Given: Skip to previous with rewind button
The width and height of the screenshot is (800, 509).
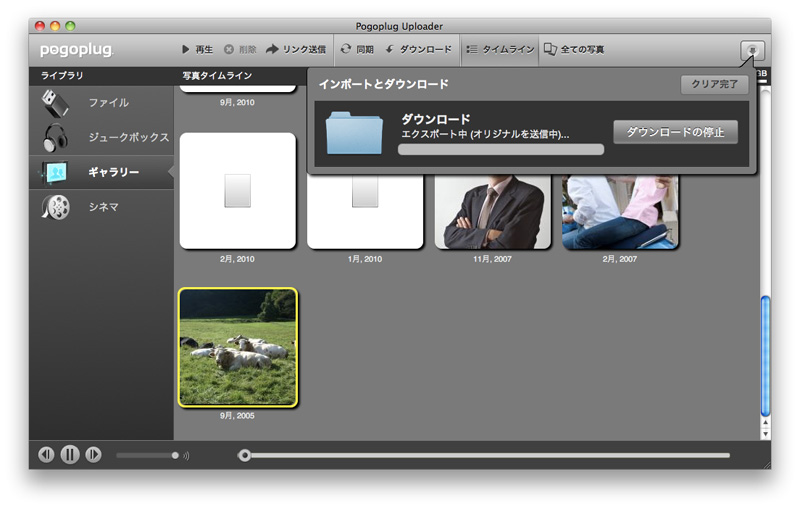Looking at the screenshot, I should [x=46, y=455].
